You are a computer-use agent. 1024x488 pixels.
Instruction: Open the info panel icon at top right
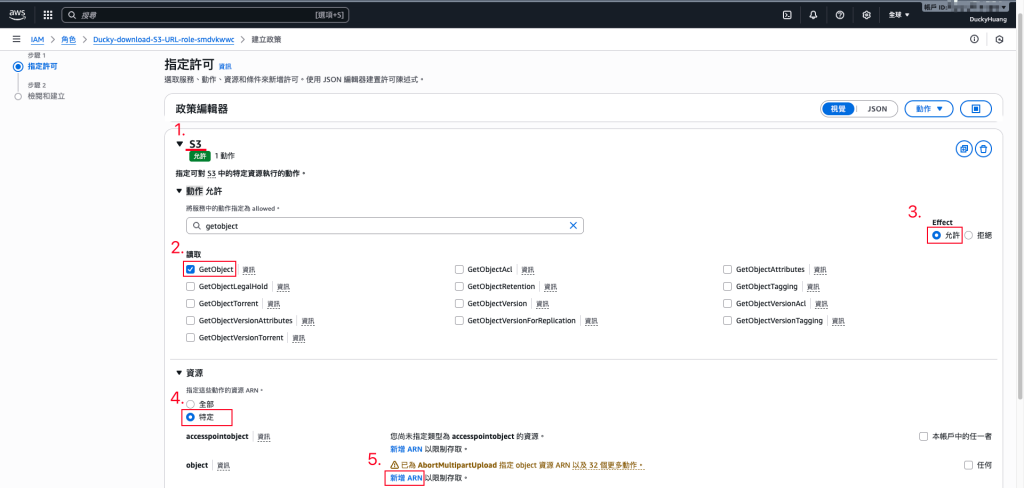click(974, 39)
